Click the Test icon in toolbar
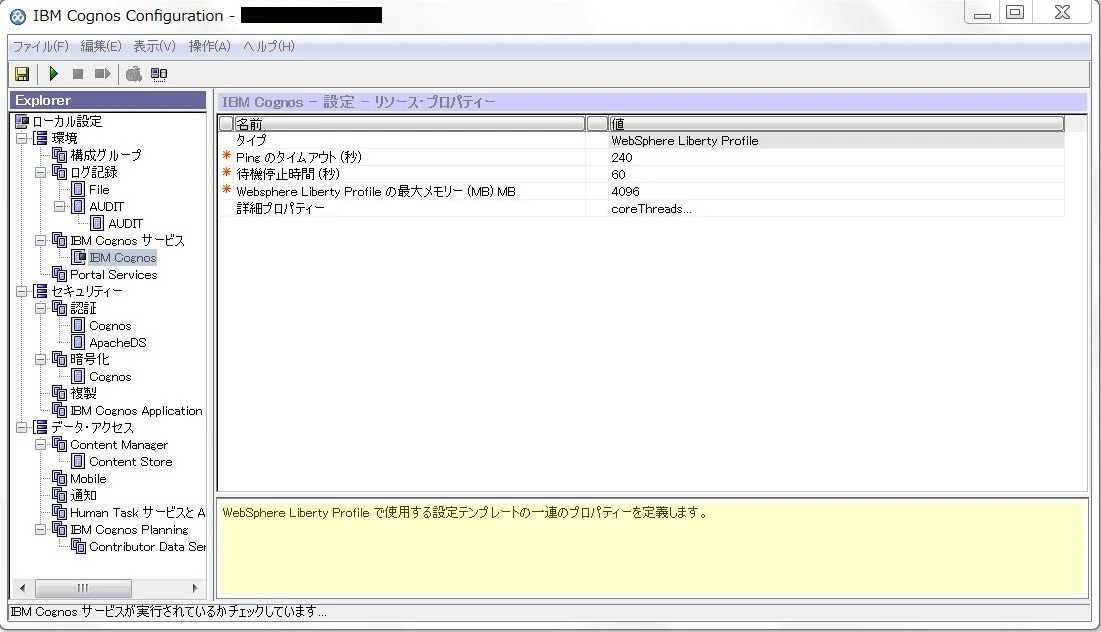 coord(133,74)
